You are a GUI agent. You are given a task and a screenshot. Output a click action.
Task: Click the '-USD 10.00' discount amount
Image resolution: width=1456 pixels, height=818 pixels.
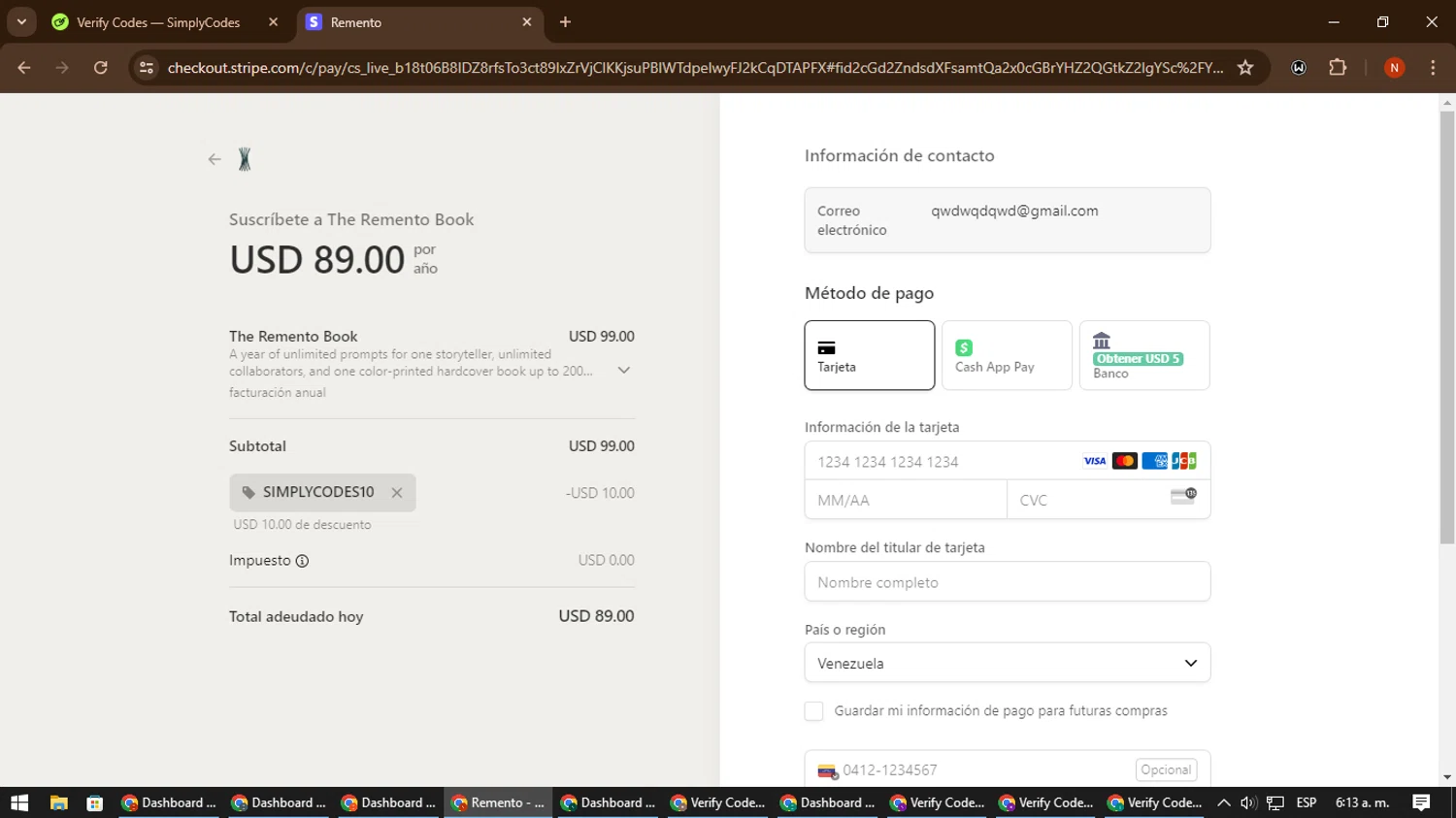point(600,493)
